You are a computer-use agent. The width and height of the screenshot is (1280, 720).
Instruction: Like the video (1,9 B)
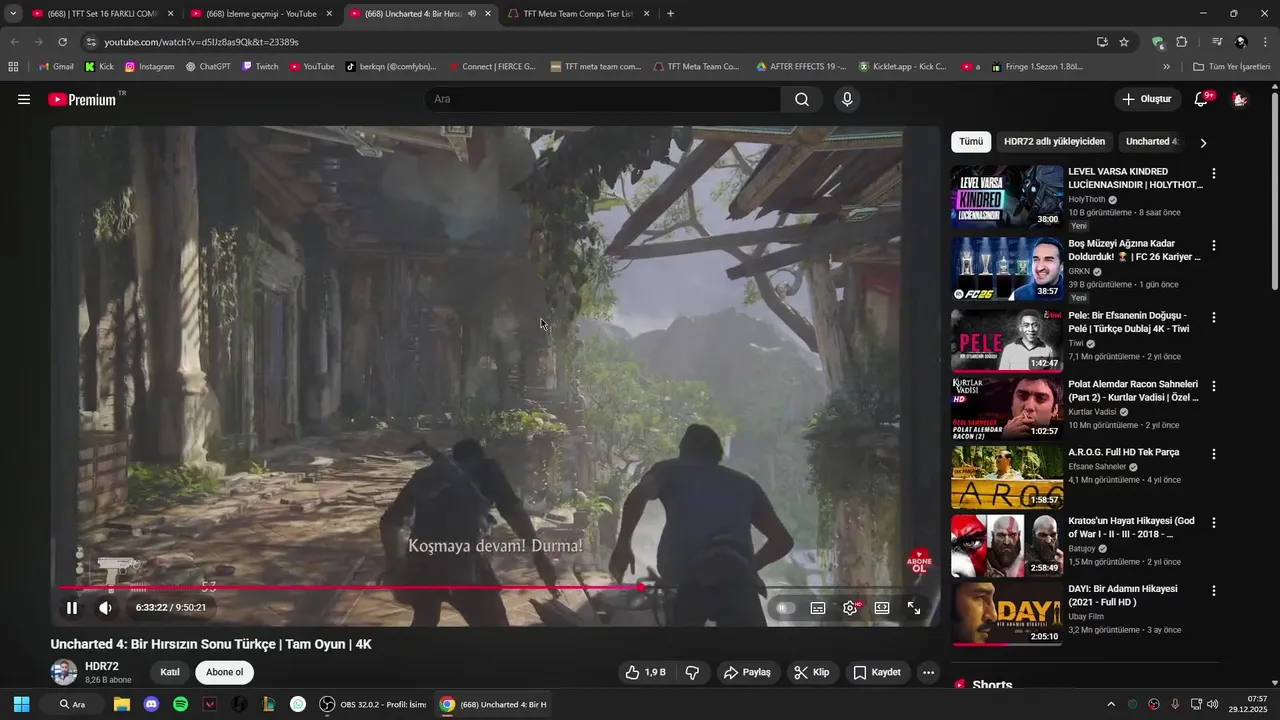[x=645, y=672]
